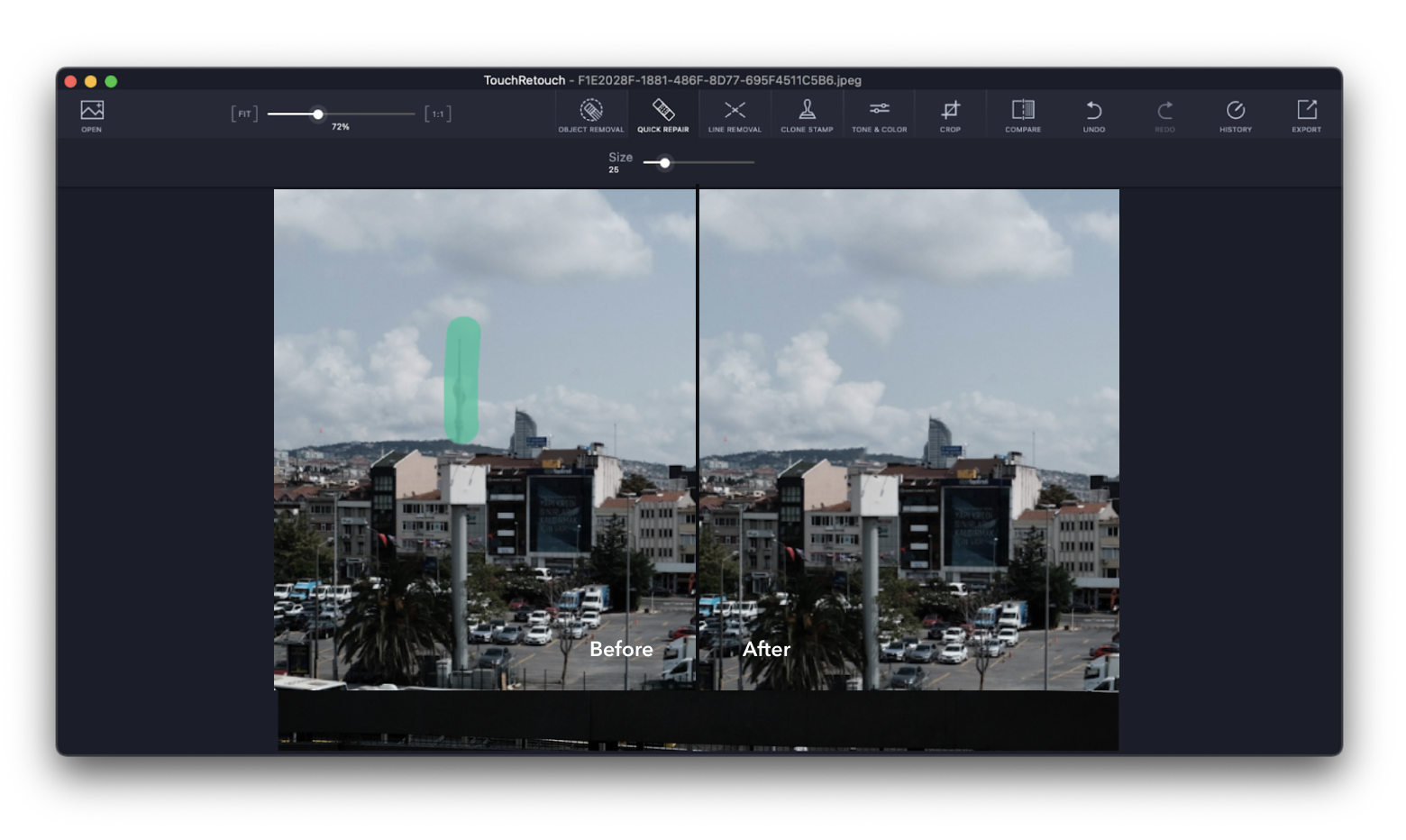
Task: Minimize the TouchRetouch window
Action: click(90, 81)
